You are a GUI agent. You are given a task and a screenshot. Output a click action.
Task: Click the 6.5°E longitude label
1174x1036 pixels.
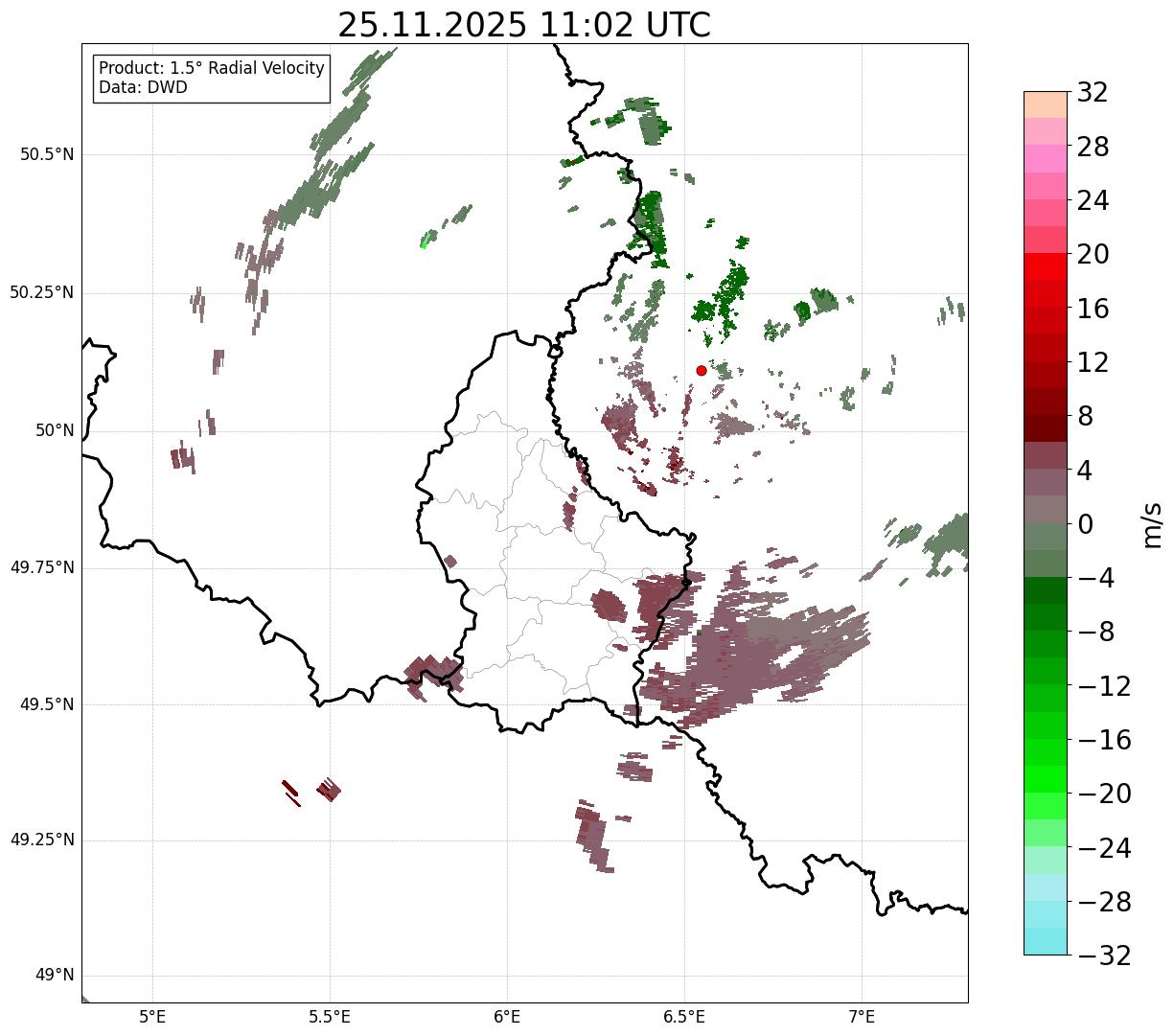(x=685, y=1017)
